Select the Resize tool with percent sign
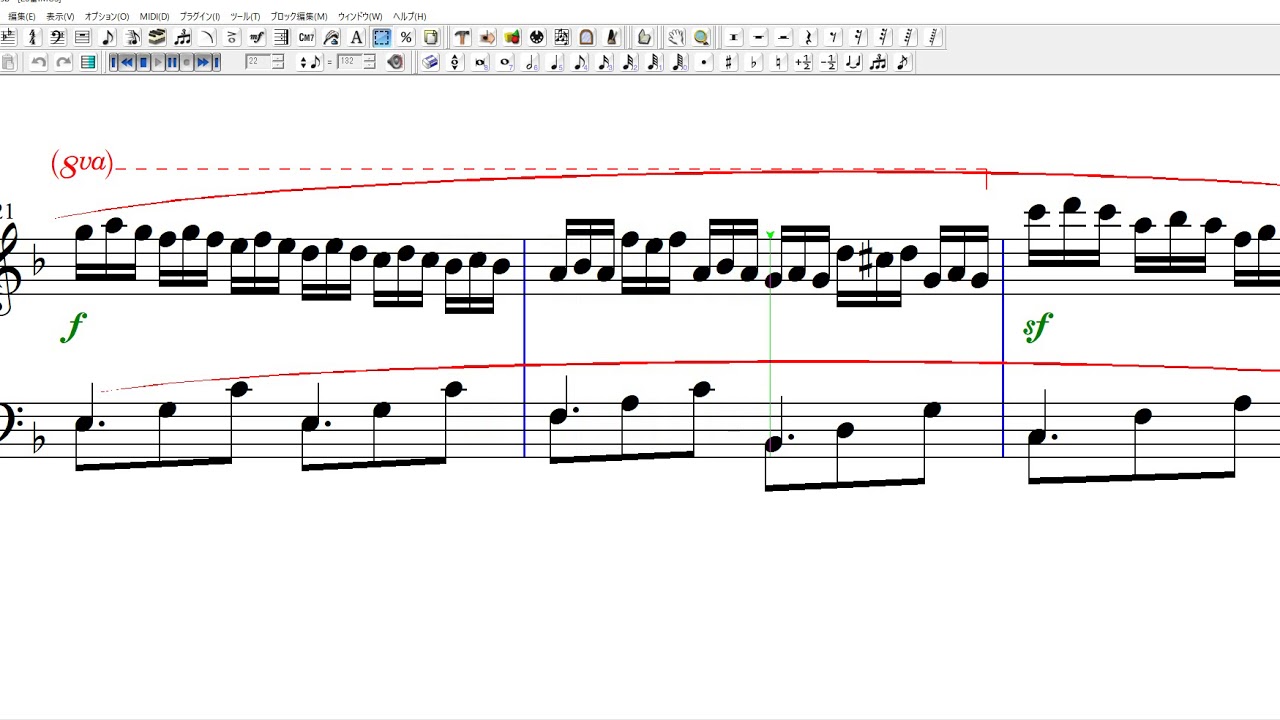The height and width of the screenshot is (720, 1280). coord(406,38)
